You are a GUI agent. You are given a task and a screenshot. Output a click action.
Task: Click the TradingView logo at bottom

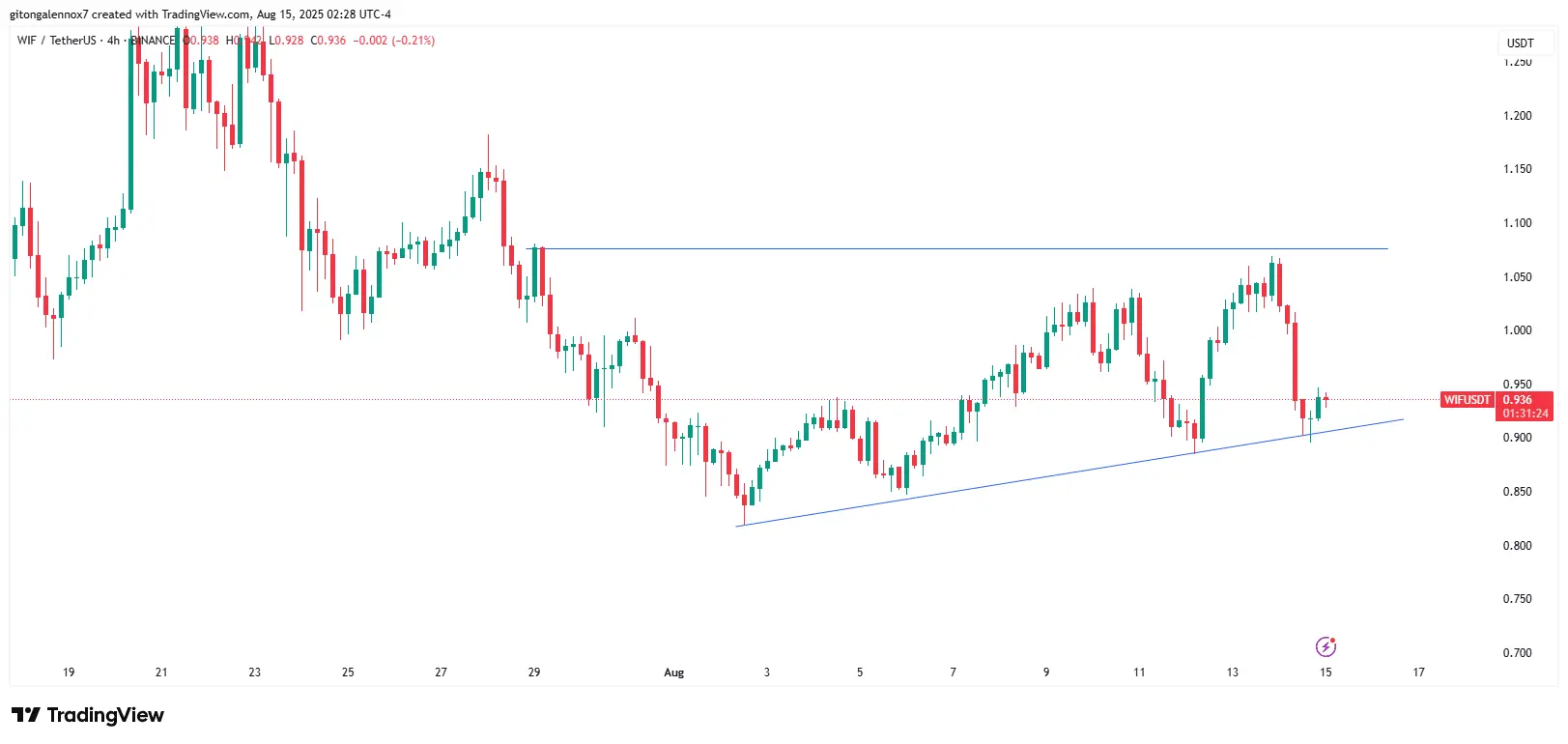coord(88,715)
